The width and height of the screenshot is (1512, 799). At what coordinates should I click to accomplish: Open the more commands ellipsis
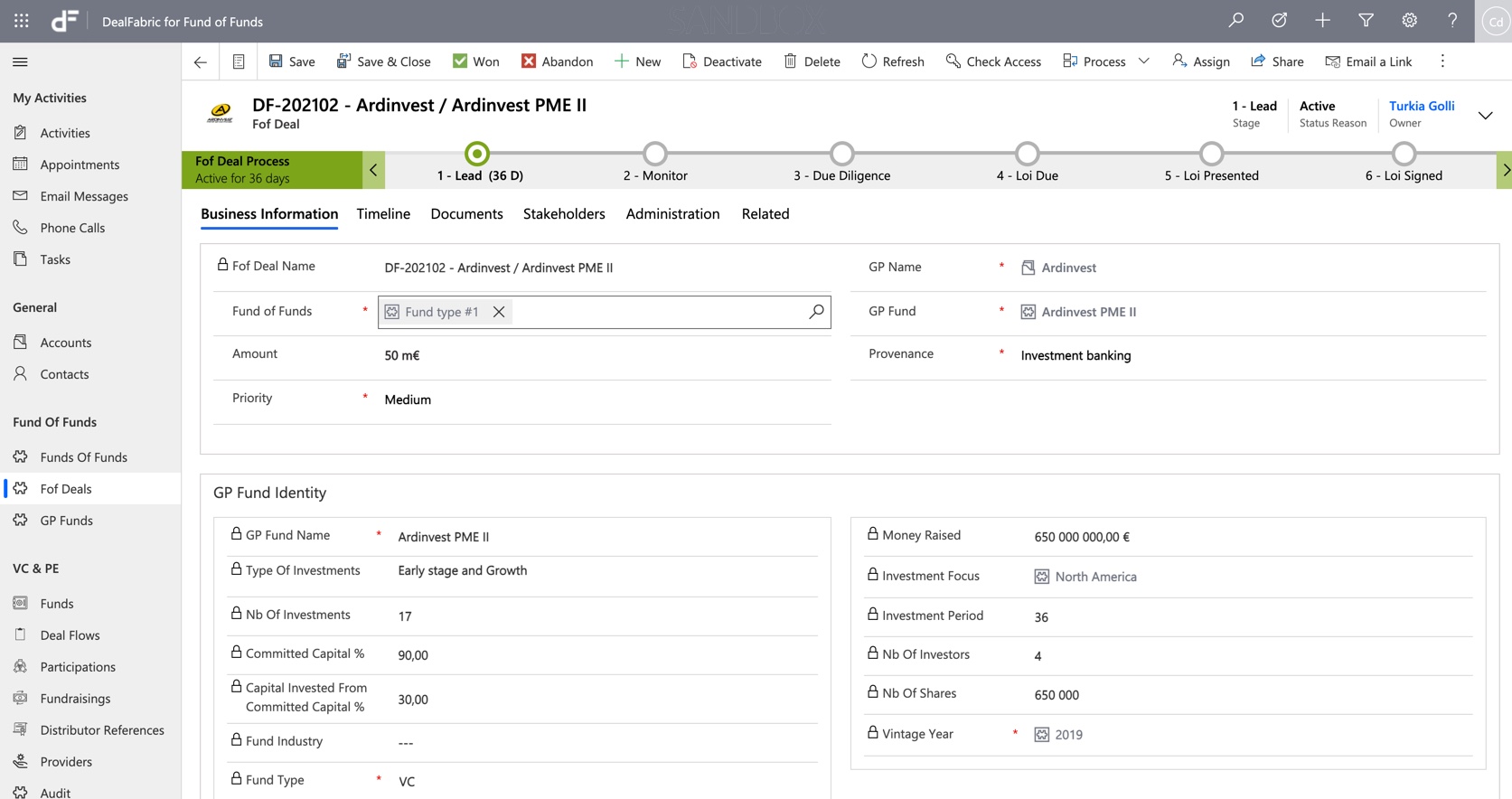1442,61
